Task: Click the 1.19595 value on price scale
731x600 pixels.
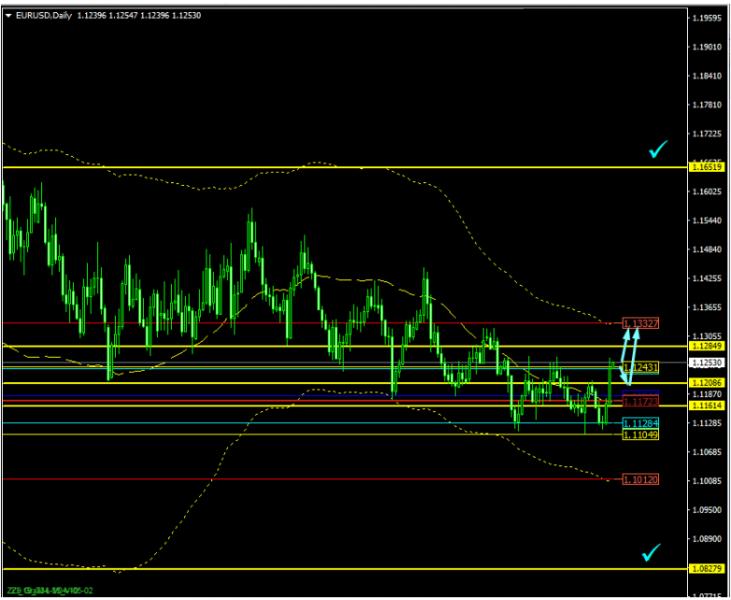Action: (x=707, y=18)
